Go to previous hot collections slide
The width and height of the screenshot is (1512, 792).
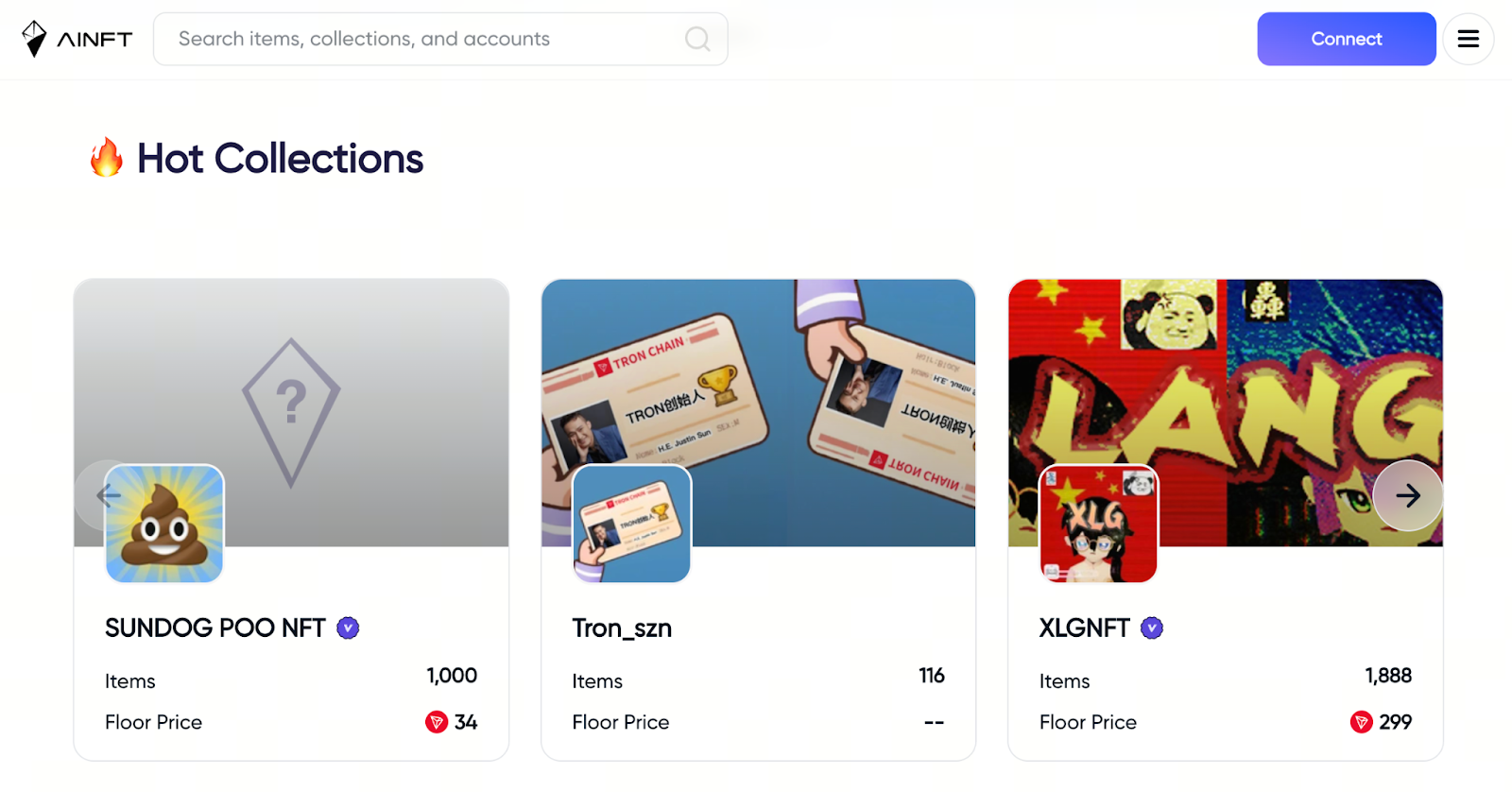click(x=109, y=494)
